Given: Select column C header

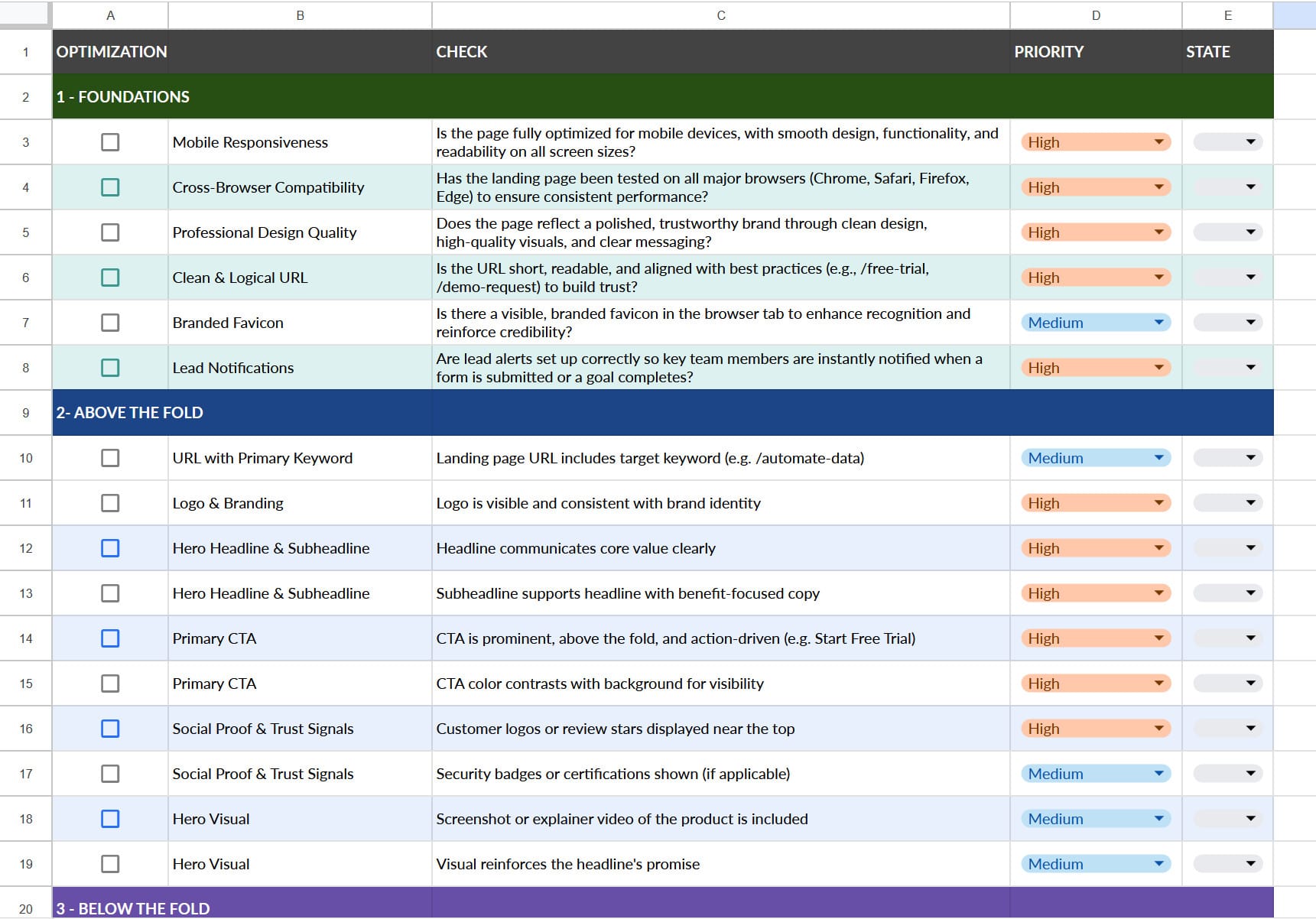Looking at the screenshot, I should pyautogui.click(x=720, y=15).
